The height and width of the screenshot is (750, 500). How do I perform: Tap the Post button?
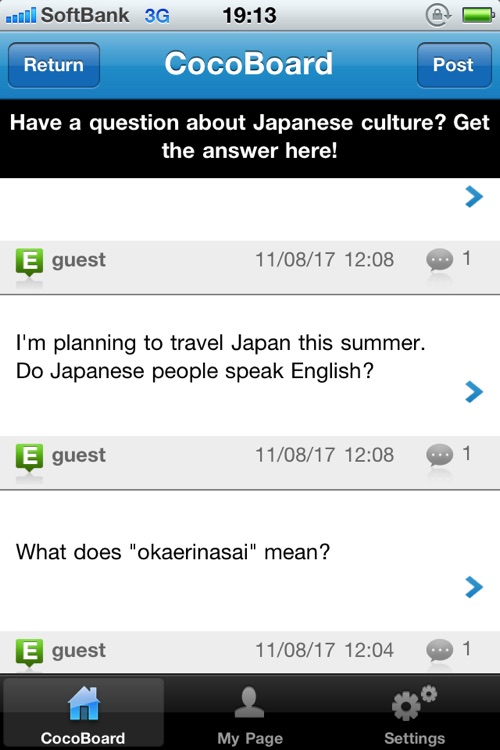[454, 65]
